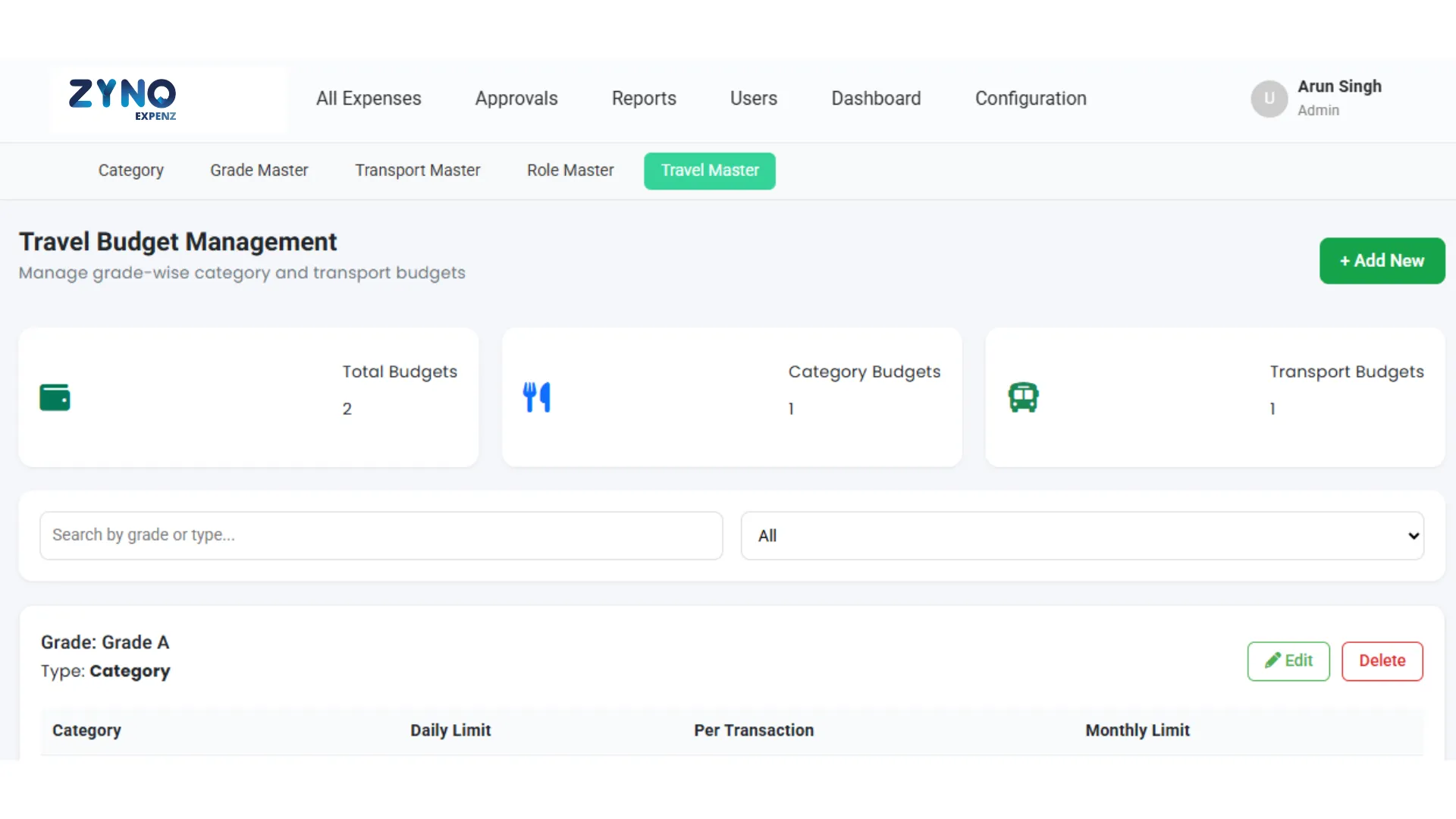Click the wallet Total Budgets icon
The height and width of the screenshot is (819, 1456).
coord(55,397)
